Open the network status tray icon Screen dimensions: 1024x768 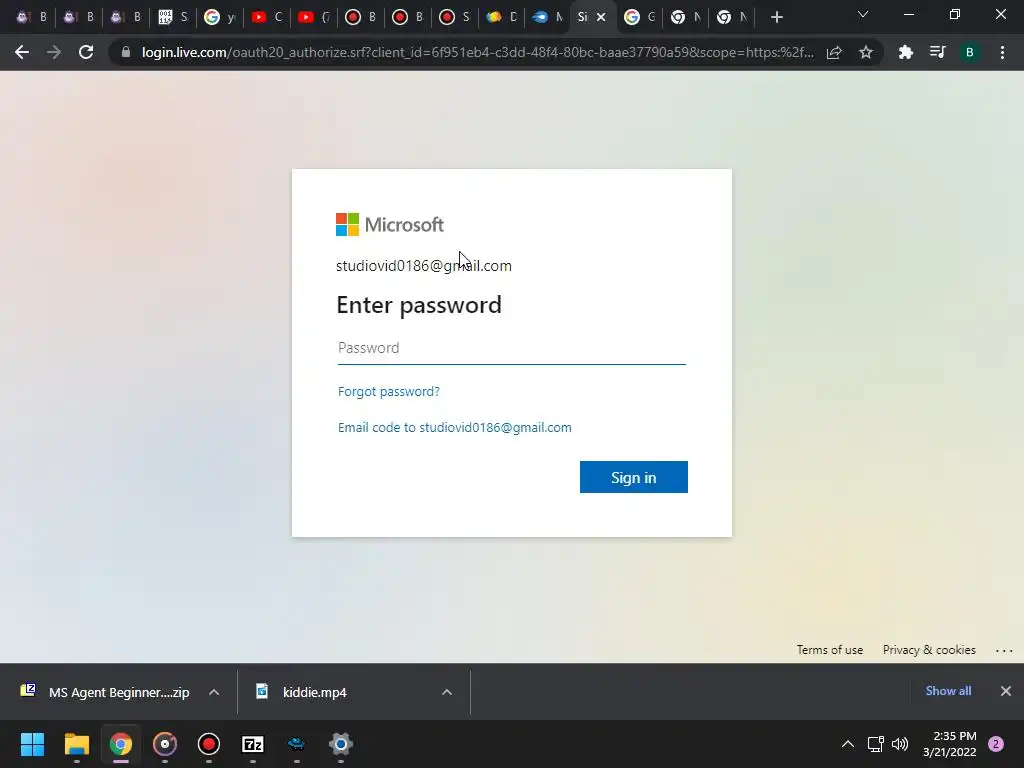click(876, 744)
